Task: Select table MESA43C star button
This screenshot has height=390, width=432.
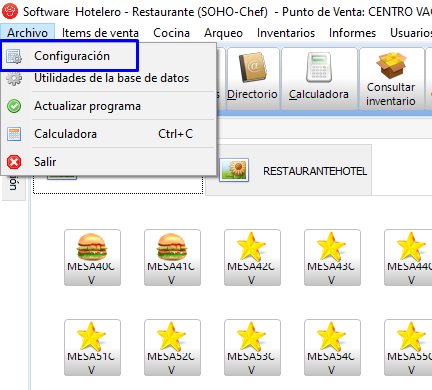Action: coord(332,257)
